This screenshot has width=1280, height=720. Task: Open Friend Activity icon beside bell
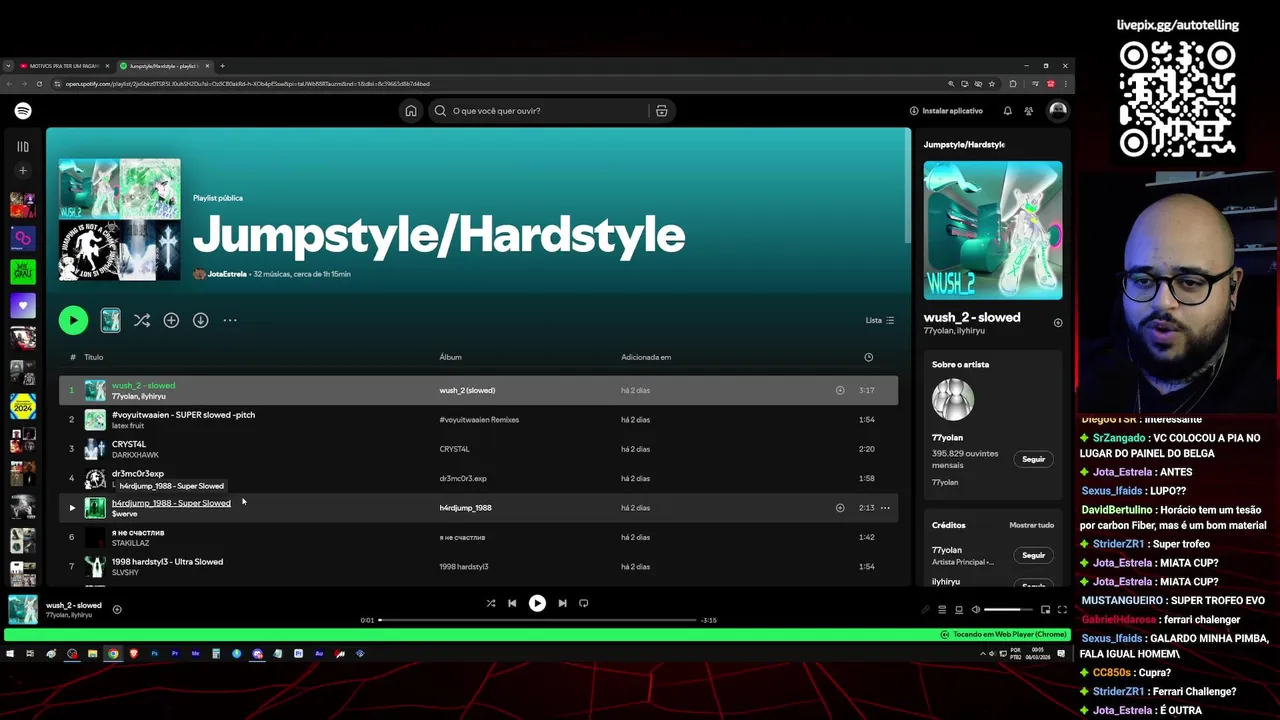(x=1028, y=111)
